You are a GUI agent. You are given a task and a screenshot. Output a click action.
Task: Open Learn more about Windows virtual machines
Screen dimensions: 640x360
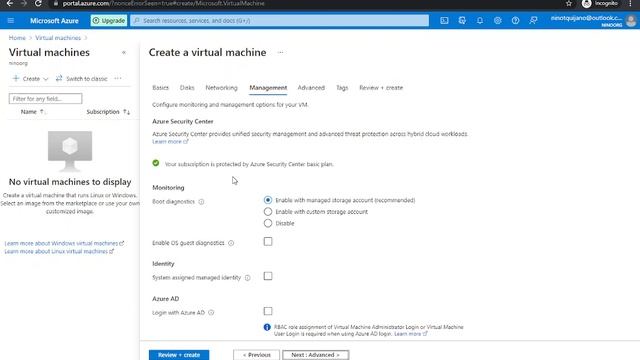(x=64, y=243)
